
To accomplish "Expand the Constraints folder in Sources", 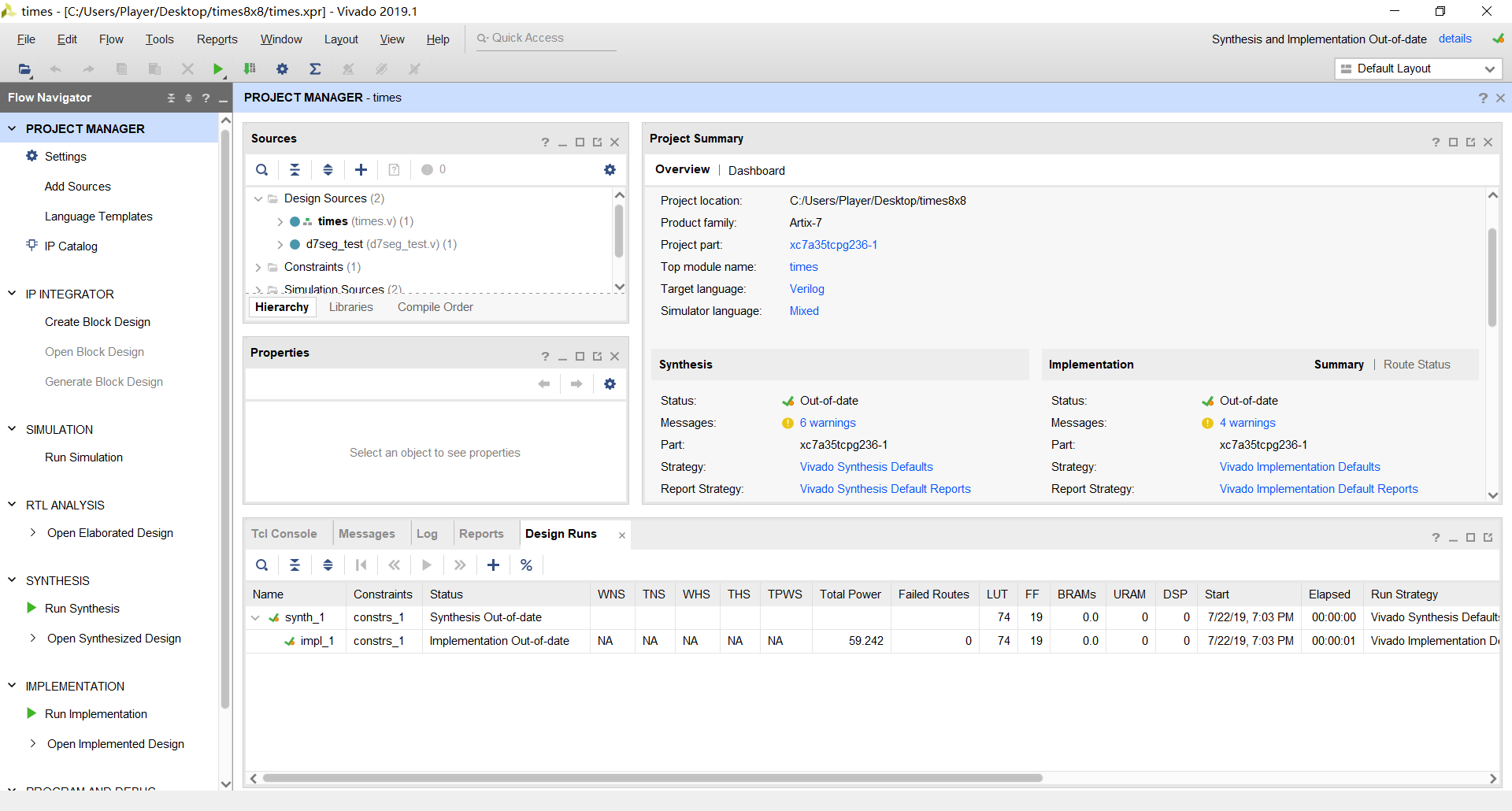I will pos(258,268).
